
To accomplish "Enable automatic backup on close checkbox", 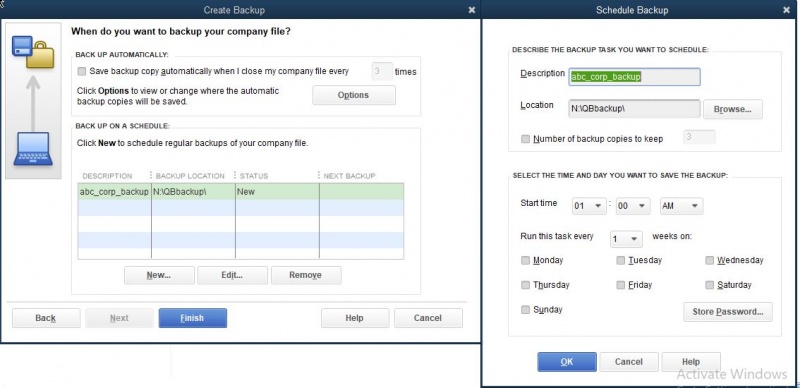I will point(81,71).
